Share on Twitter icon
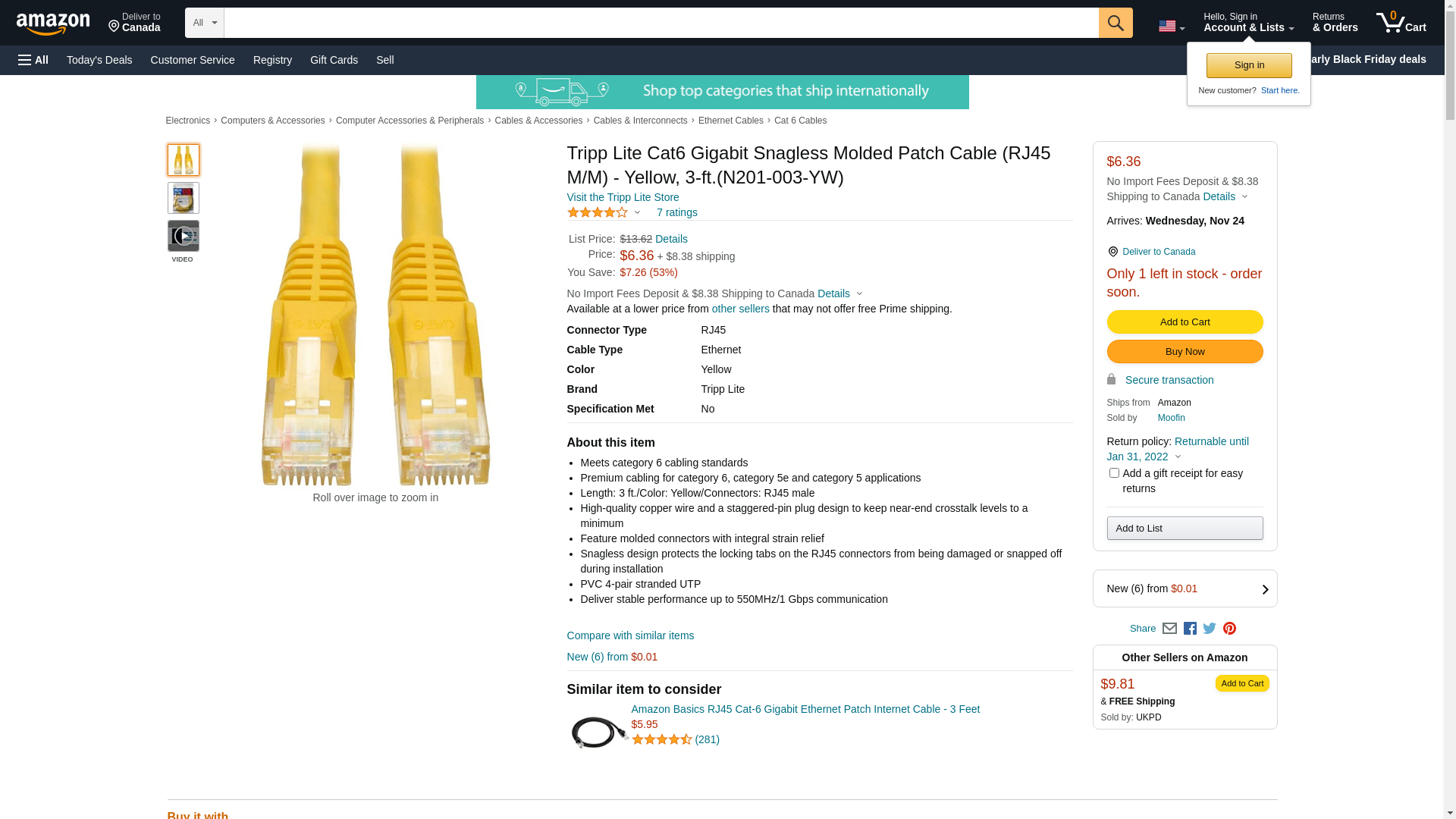Image resolution: width=1456 pixels, height=819 pixels. pyautogui.click(x=1210, y=629)
